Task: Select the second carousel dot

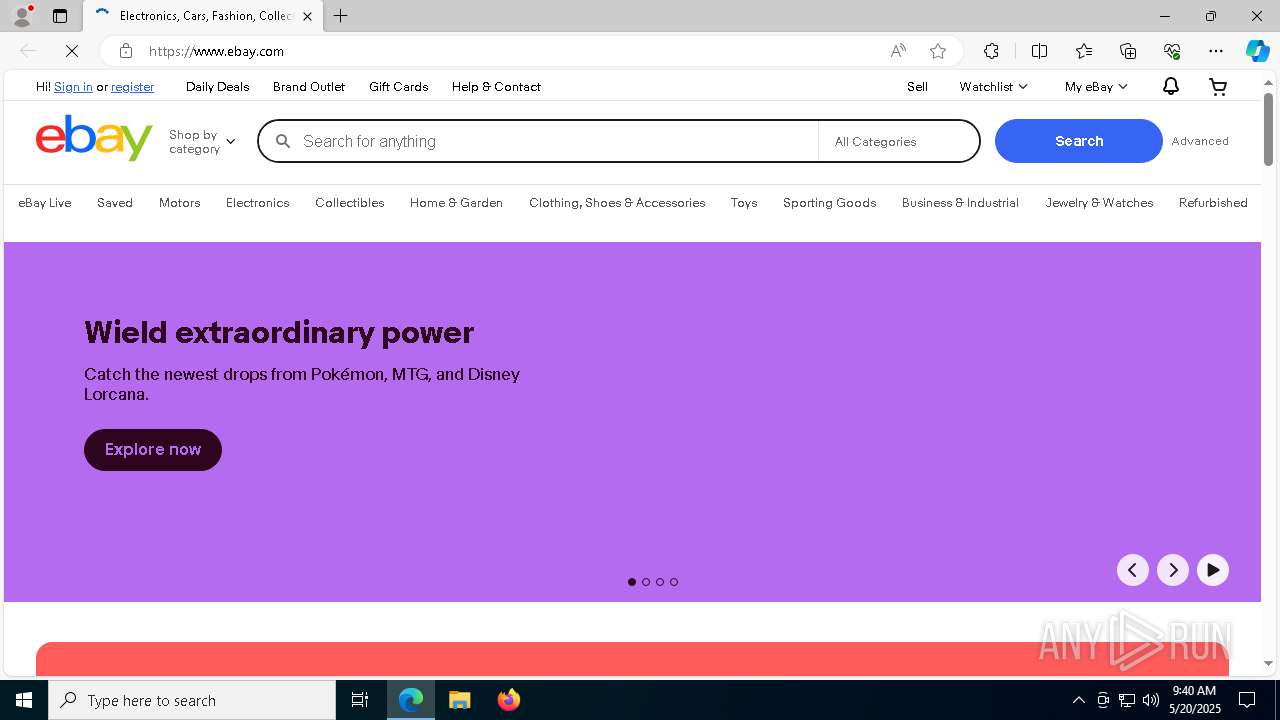Action: 646,582
